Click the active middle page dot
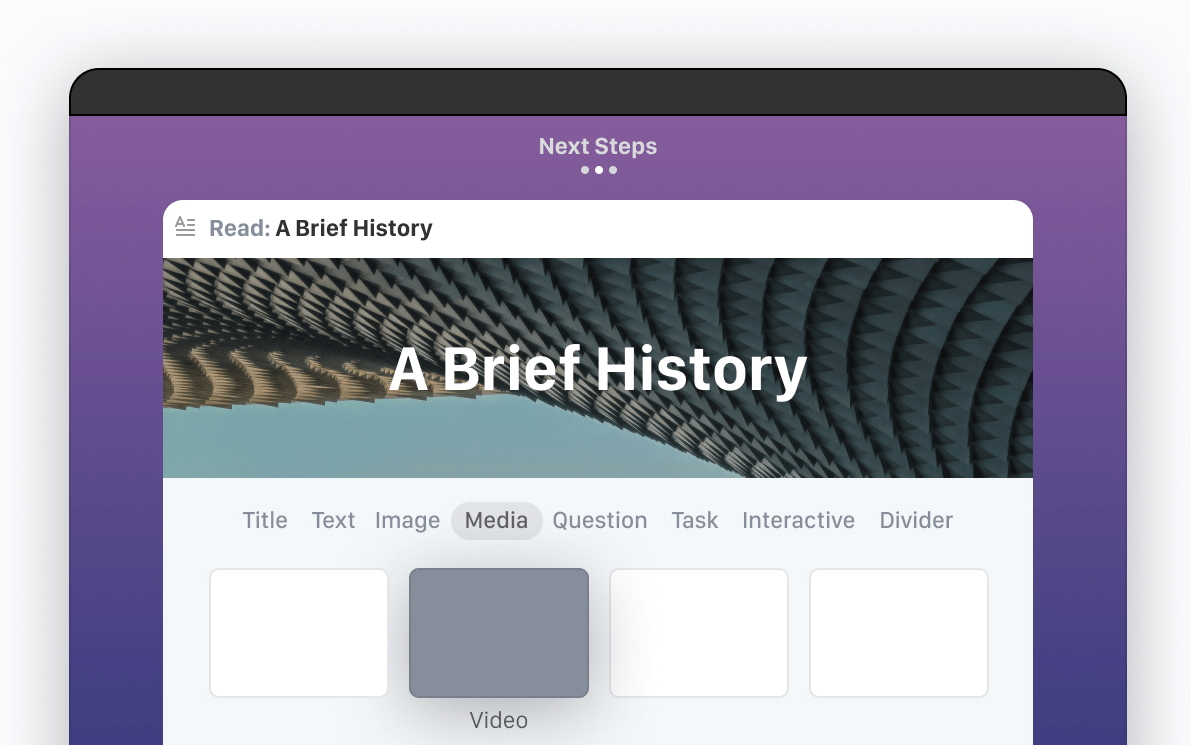 (x=598, y=170)
